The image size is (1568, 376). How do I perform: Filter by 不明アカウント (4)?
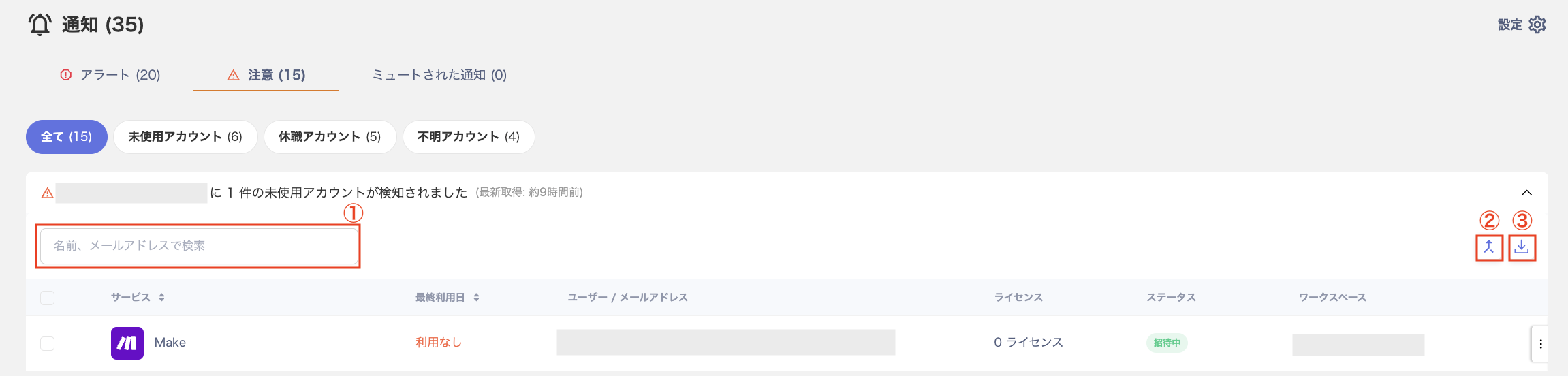point(469,137)
